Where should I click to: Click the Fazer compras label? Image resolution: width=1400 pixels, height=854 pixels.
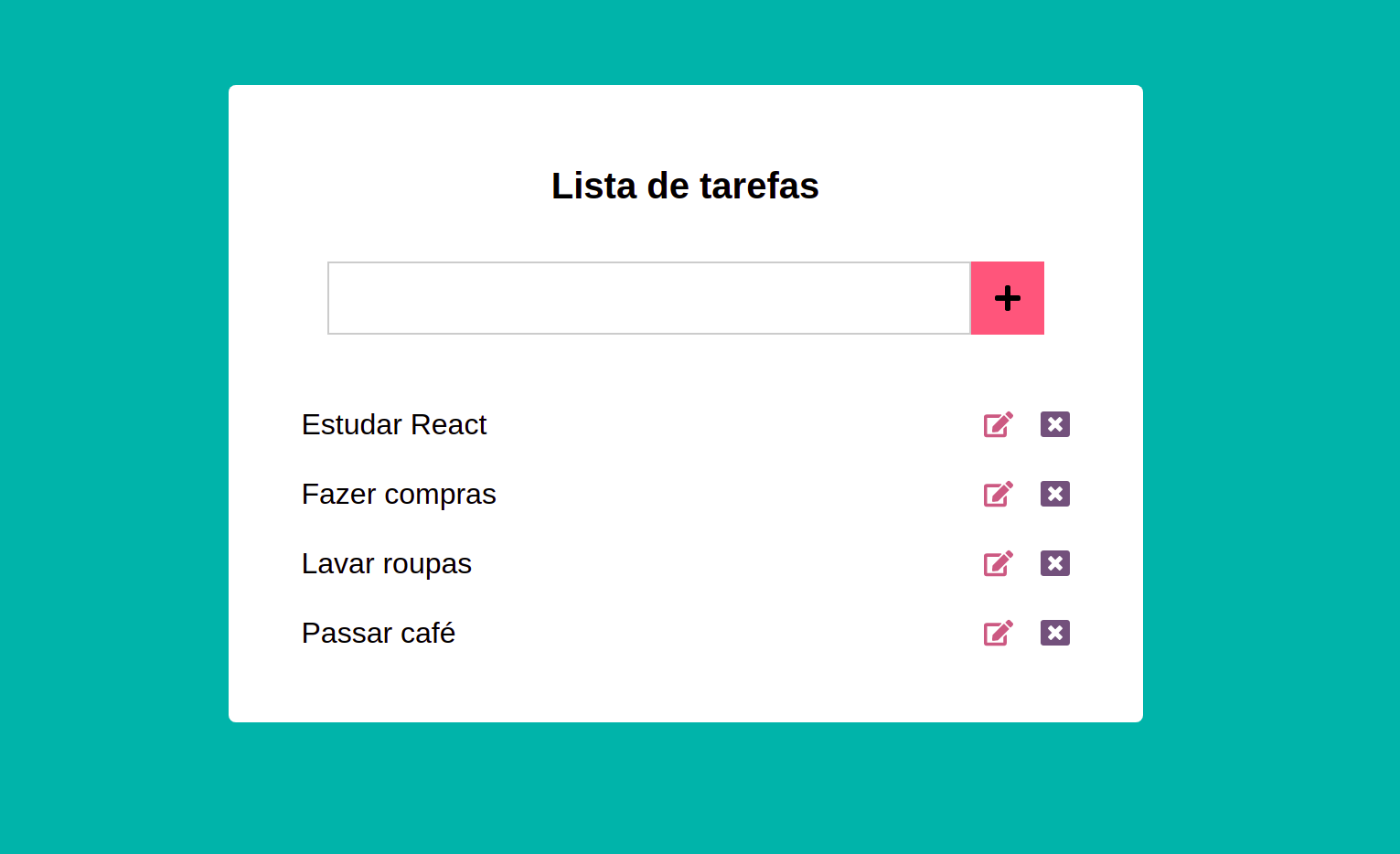399,494
